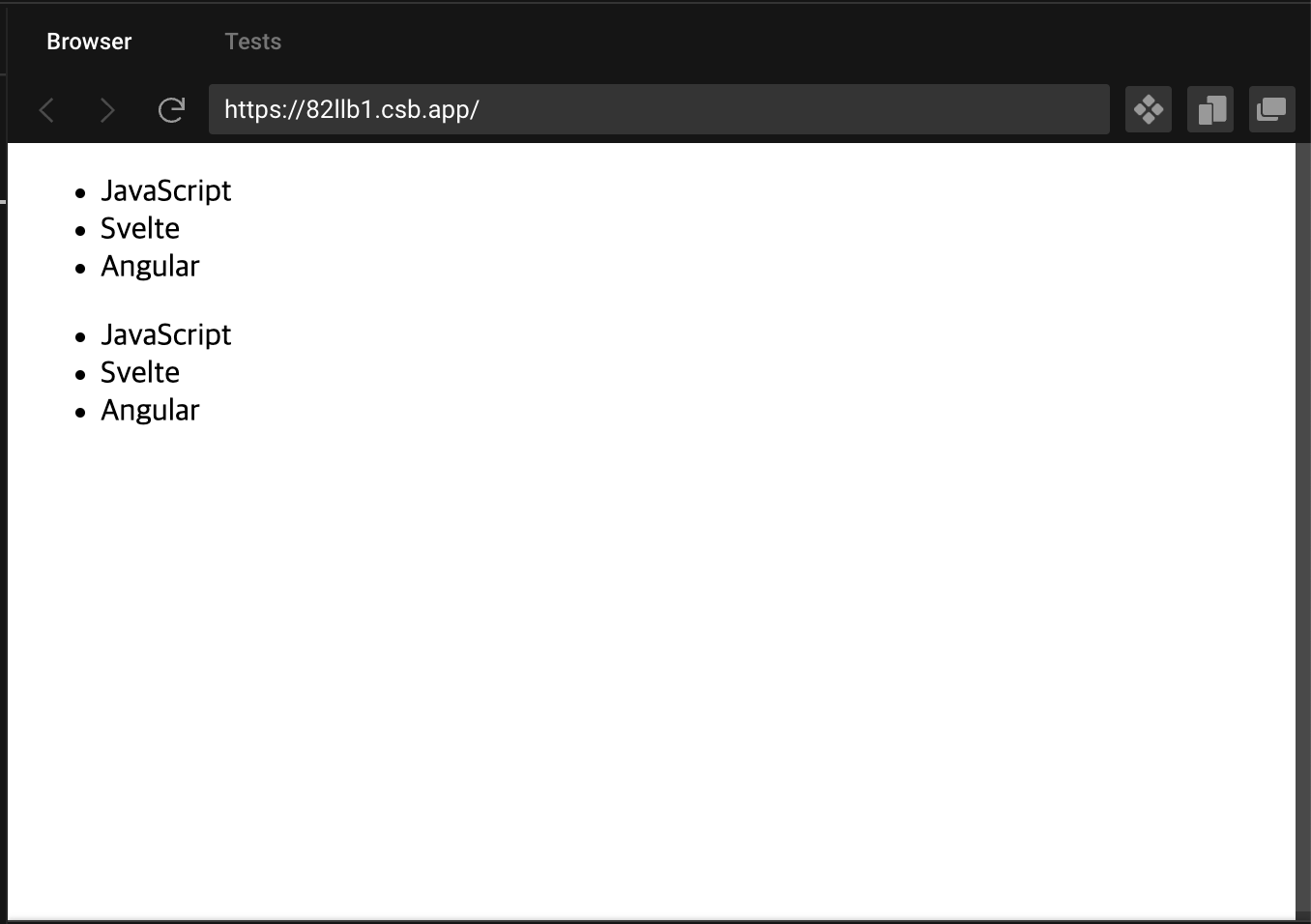1311x924 pixels.
Task: Click the stacked-windows icon at toolbar end
Action: 1272,109
